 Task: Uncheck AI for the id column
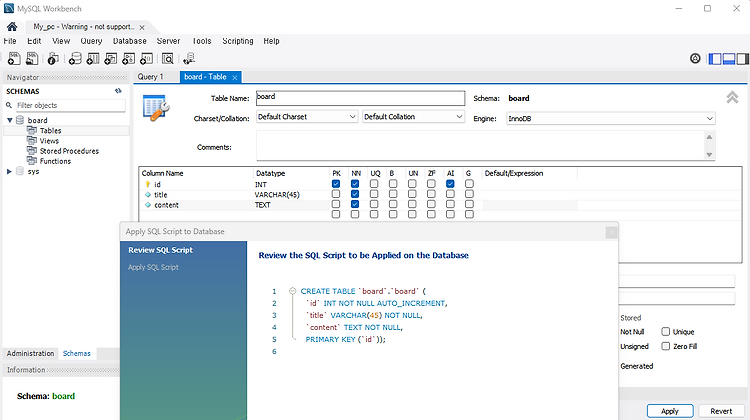pos(450,184)
